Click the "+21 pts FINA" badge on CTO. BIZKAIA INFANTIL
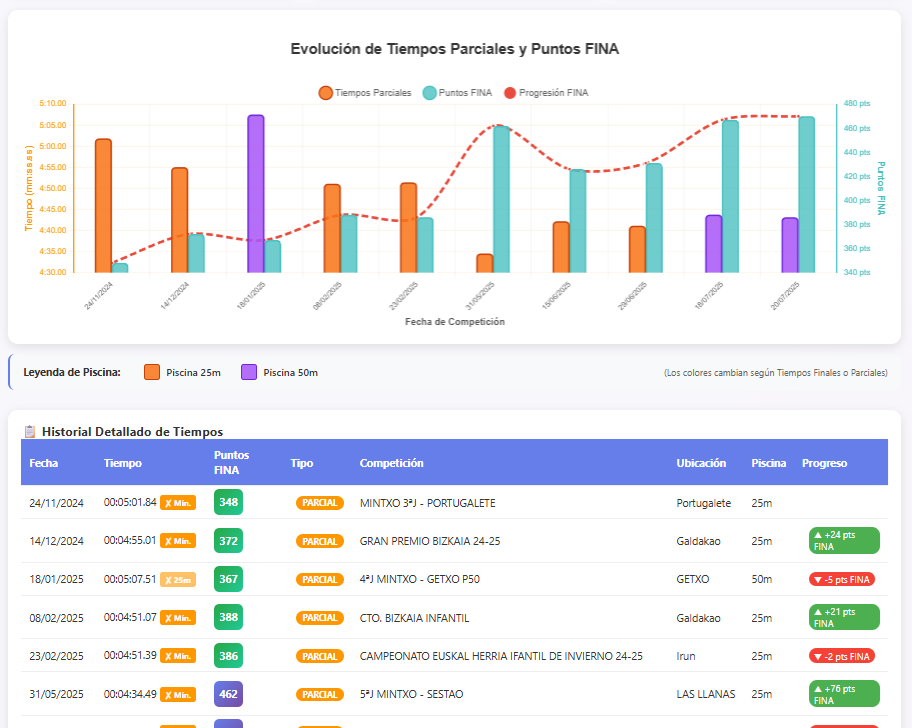 pos(844,617)
